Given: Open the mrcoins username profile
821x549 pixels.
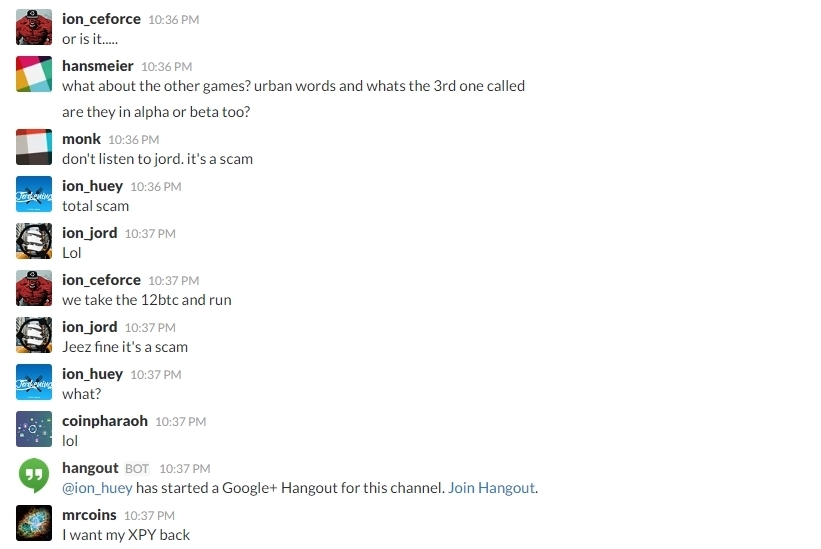Looking at the screenshot, I should (89, 515).
